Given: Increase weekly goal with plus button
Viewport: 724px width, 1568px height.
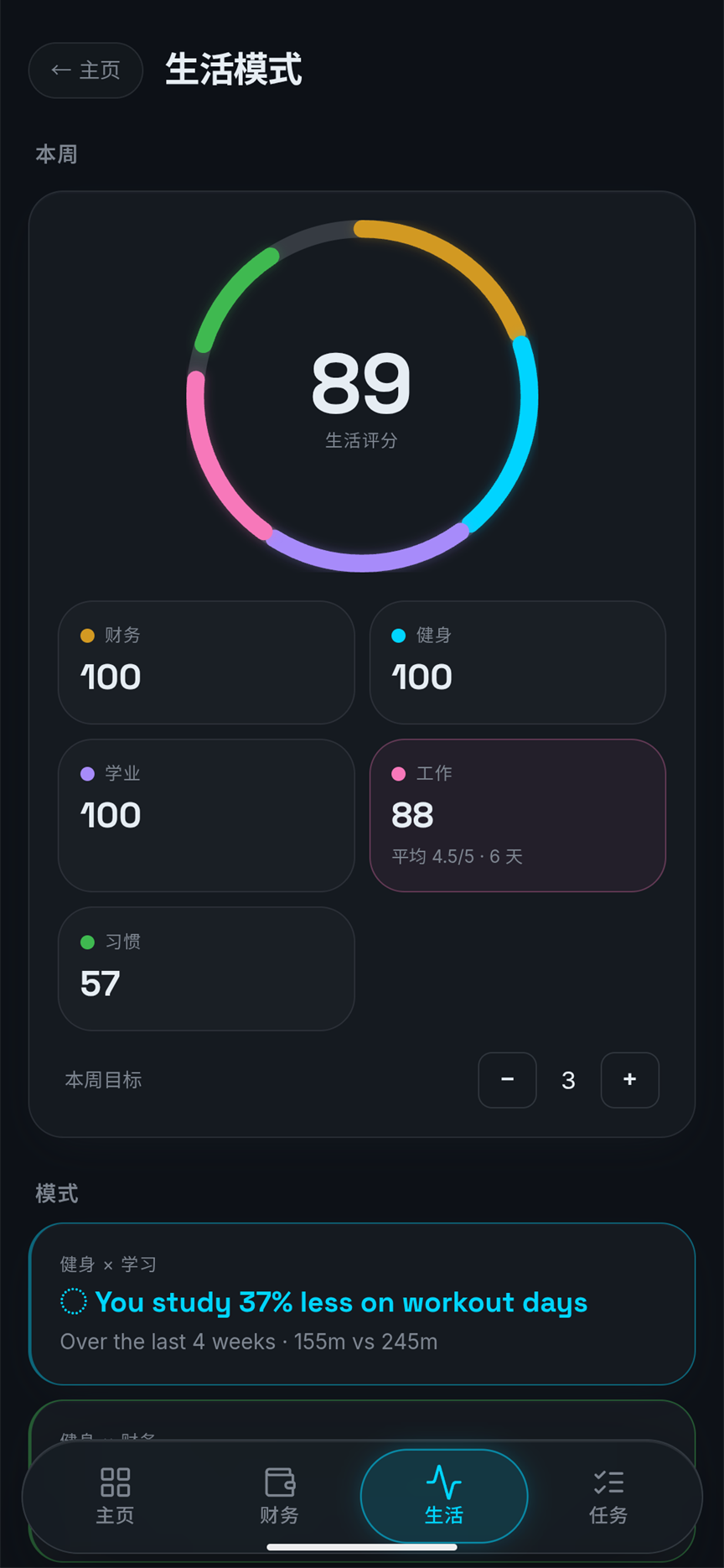Looking at the screenshot, I should click(x=630, y=1080).
